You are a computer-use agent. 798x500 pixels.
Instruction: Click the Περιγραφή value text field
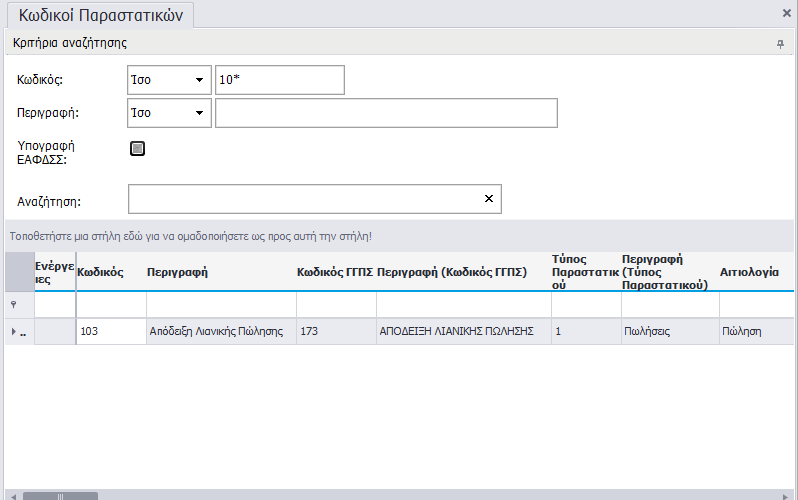[x=385, y=113]
